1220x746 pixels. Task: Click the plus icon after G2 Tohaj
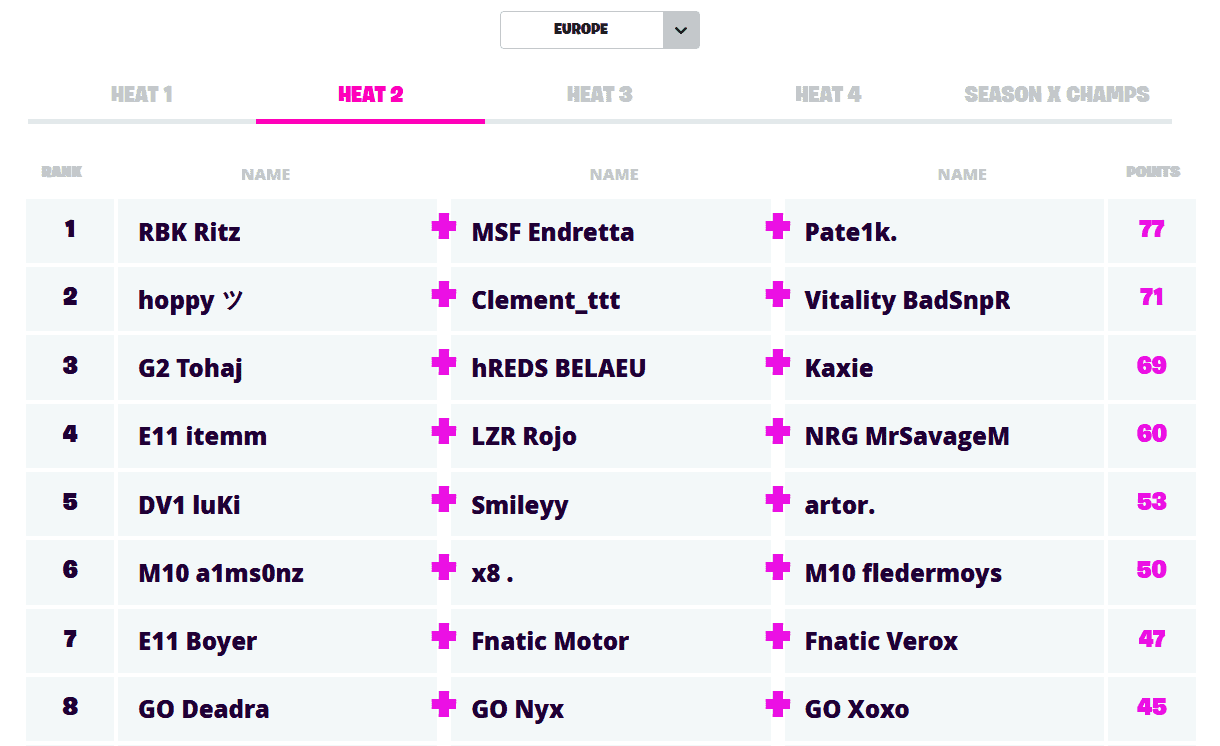tap(444, 364)
